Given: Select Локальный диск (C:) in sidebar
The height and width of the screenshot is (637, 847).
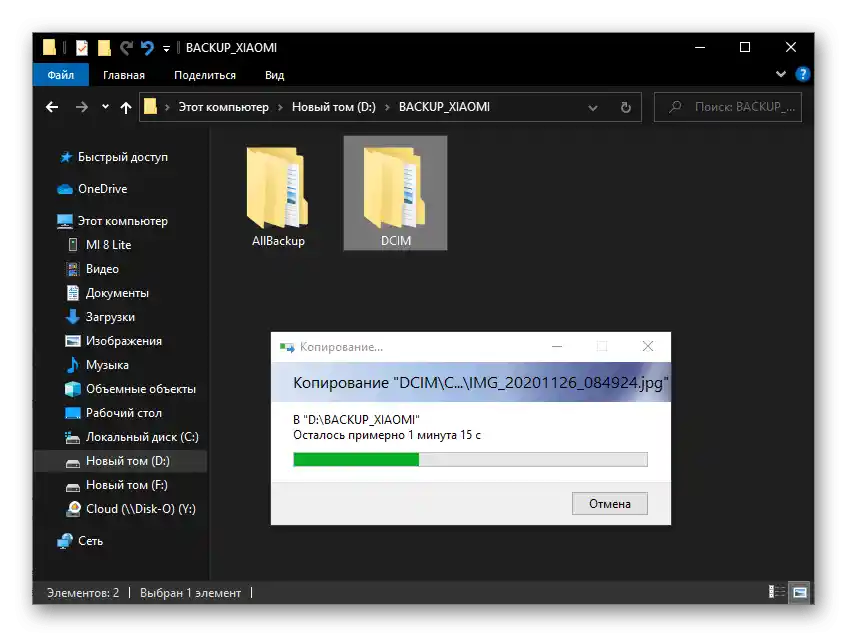Looking at the screenshot, I should 142,437.
